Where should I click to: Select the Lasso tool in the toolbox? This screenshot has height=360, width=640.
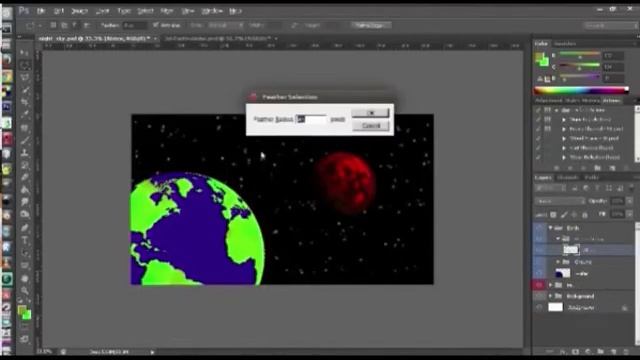tap(24, 77)
